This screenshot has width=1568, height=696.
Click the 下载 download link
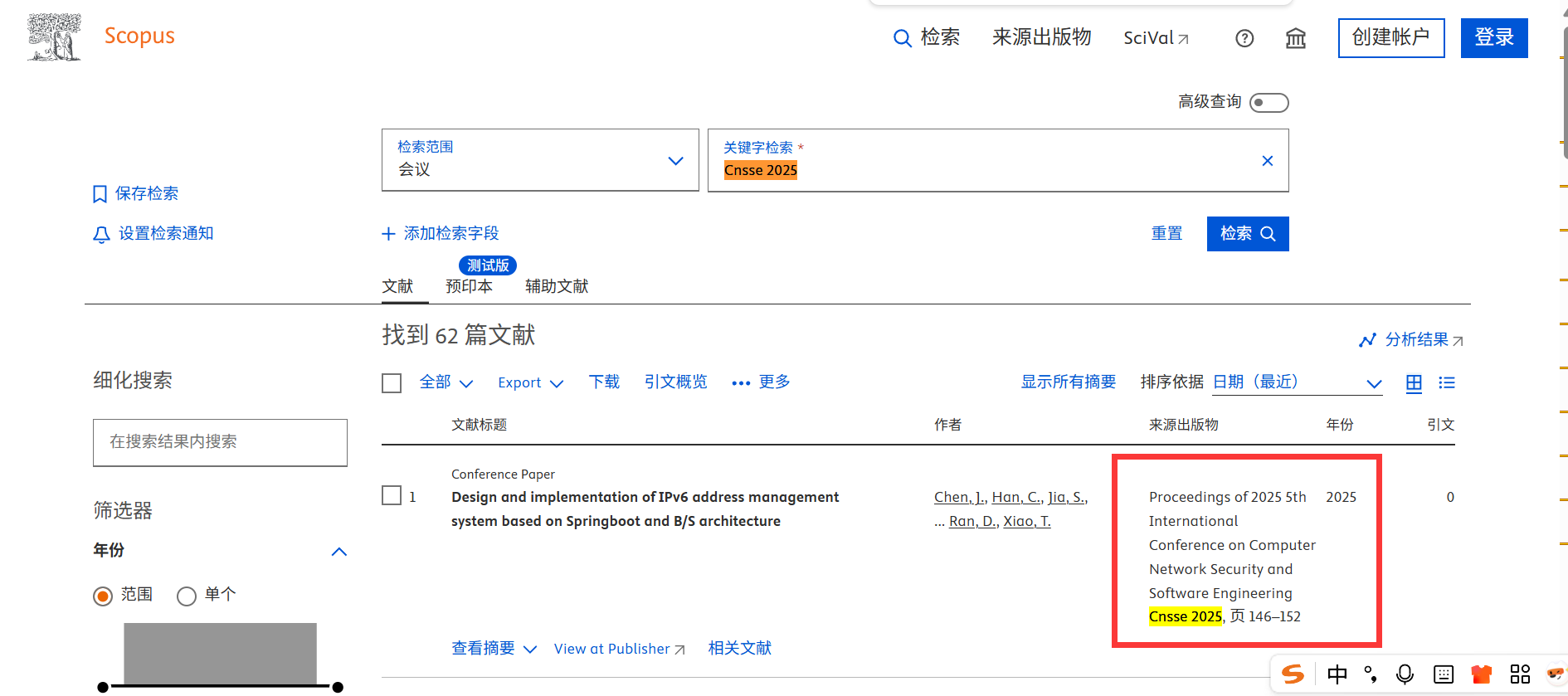pos(604,382)
